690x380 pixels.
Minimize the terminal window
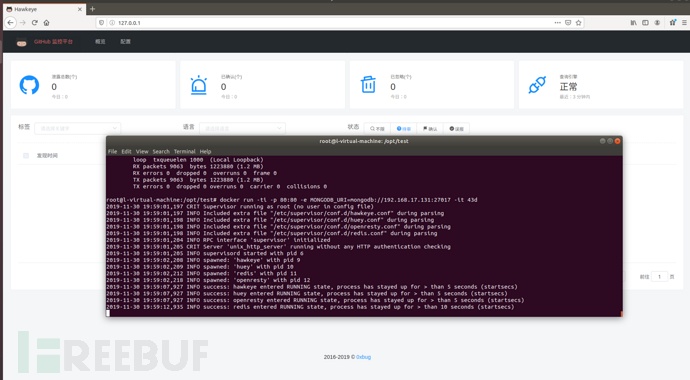(x=602, y=141)
